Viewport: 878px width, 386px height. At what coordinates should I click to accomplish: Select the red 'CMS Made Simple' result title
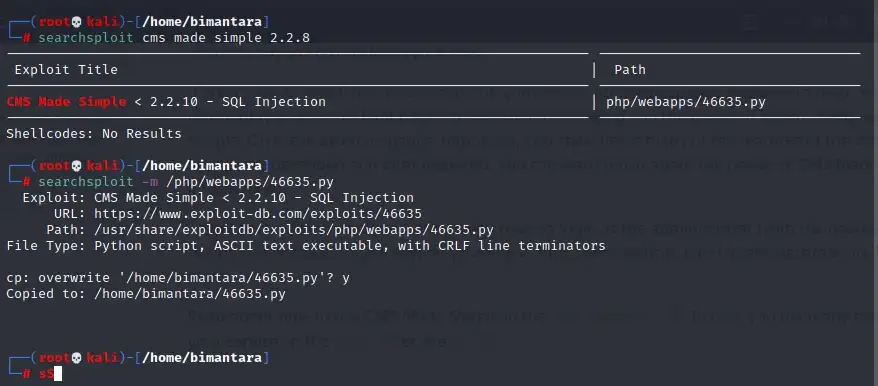click(67, 102)
